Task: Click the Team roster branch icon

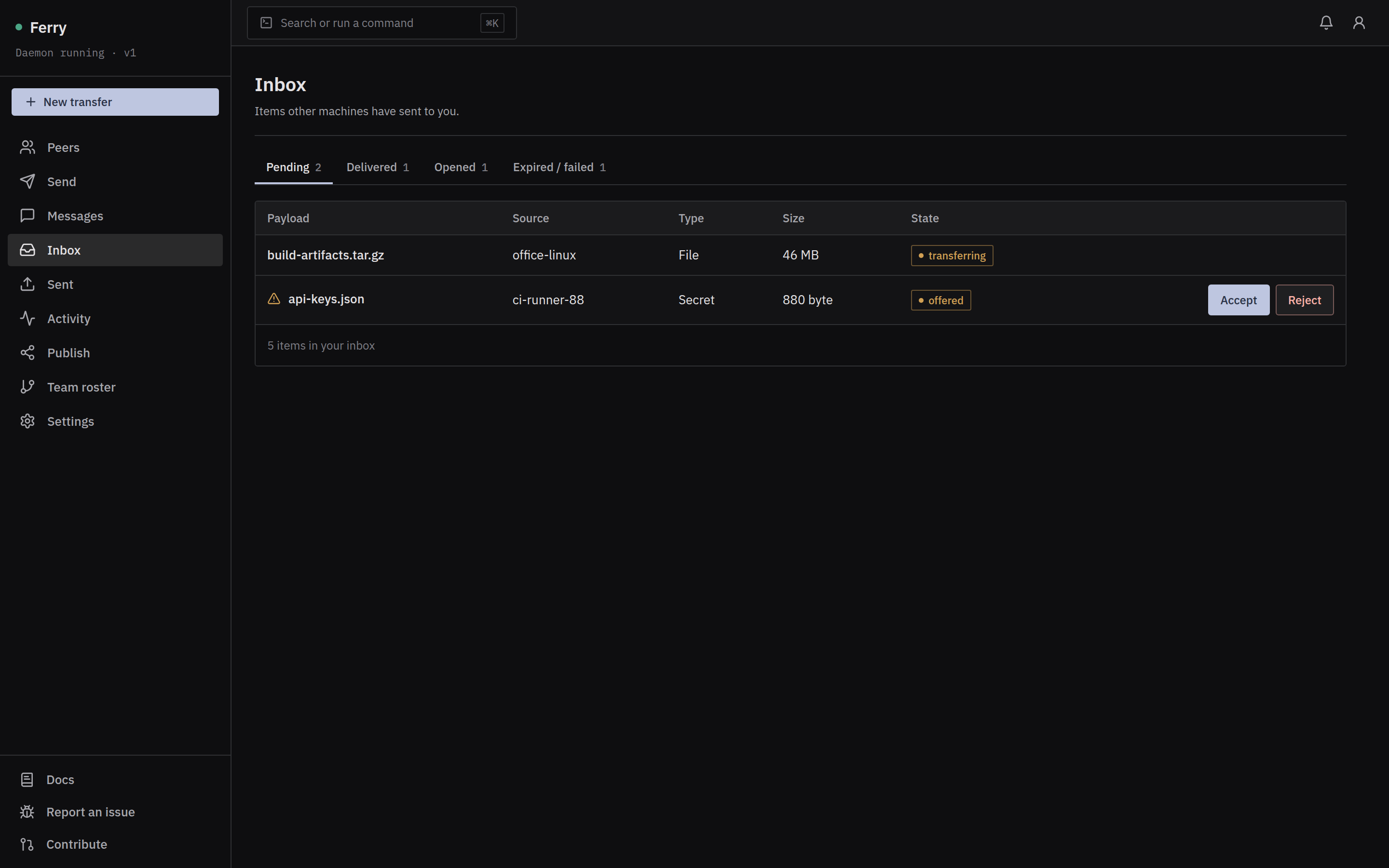Action: (x=27, y=387)
